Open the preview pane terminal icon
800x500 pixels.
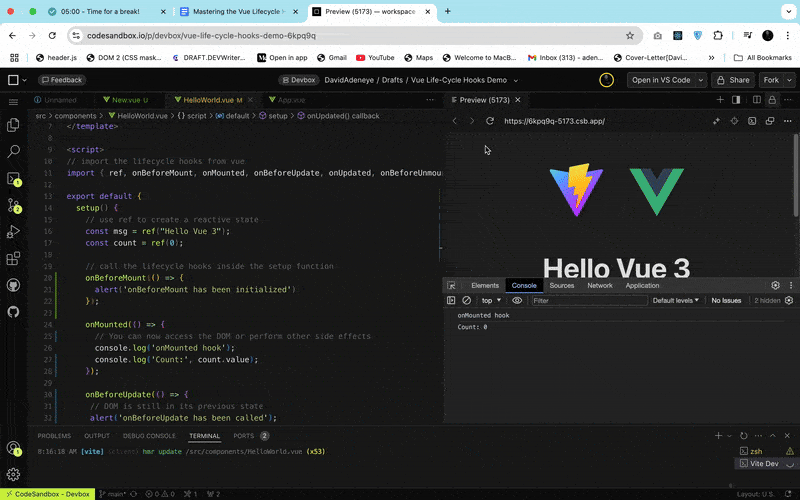tap(752, 121)
